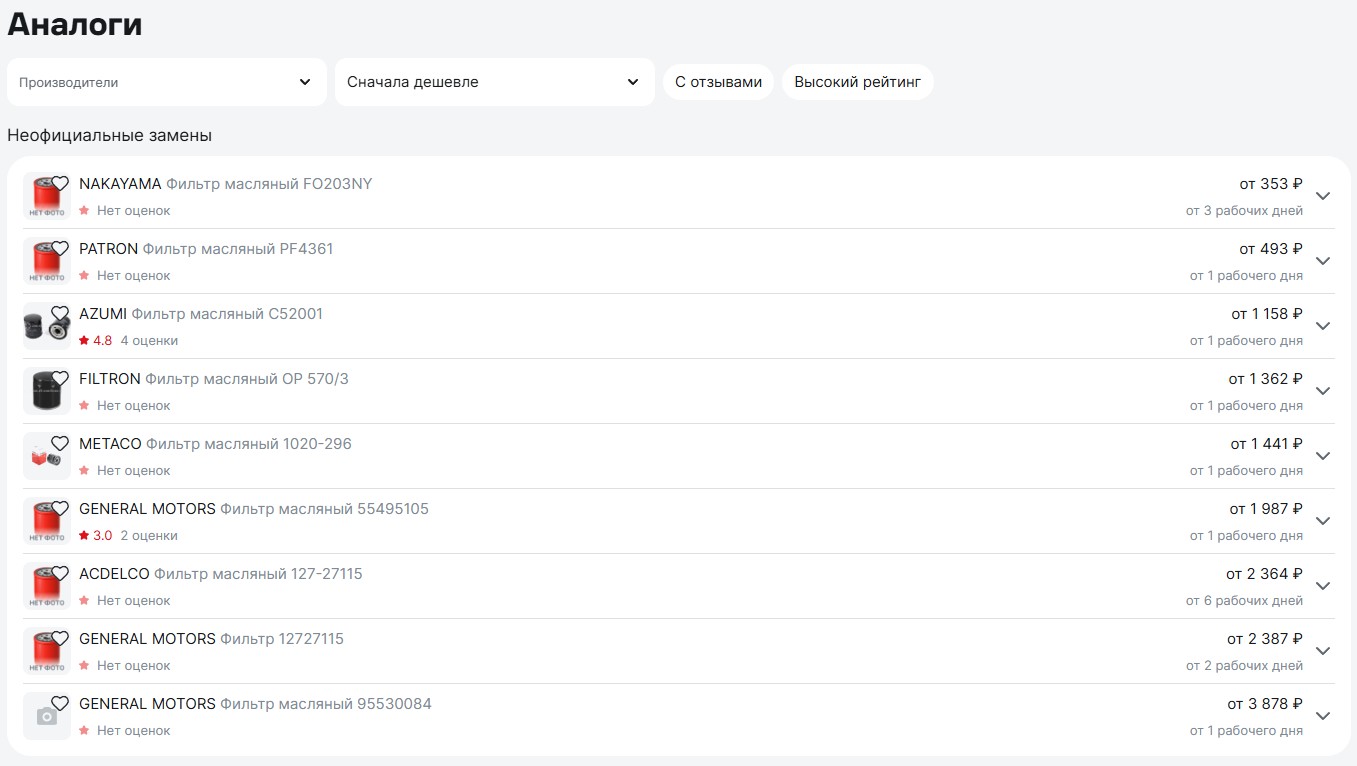Viewport: 1357px width, 766px height.
Task: Save FILTRON OP 570/3 to favorites
Action: click(60, 378)
